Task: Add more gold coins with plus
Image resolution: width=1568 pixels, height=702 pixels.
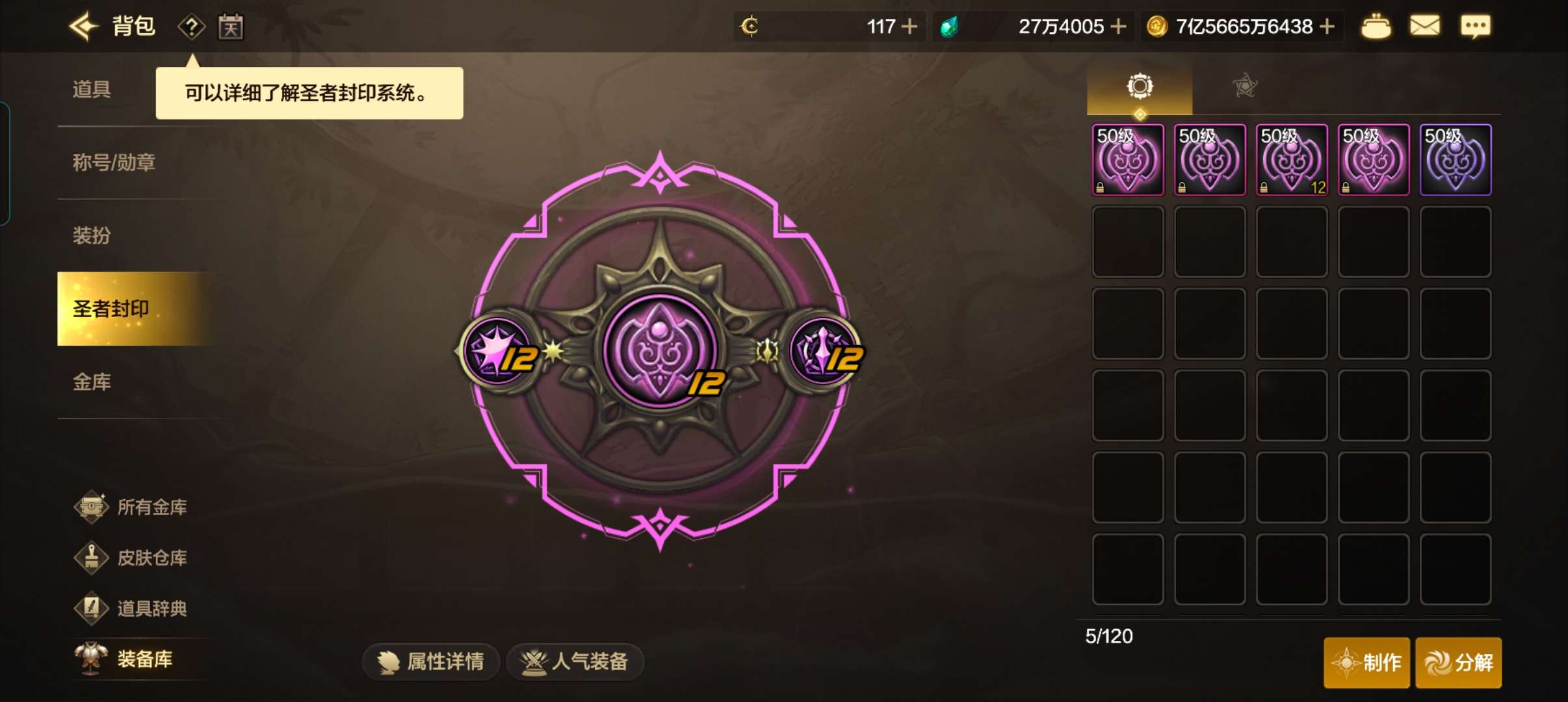Action: coord(1327,27)
